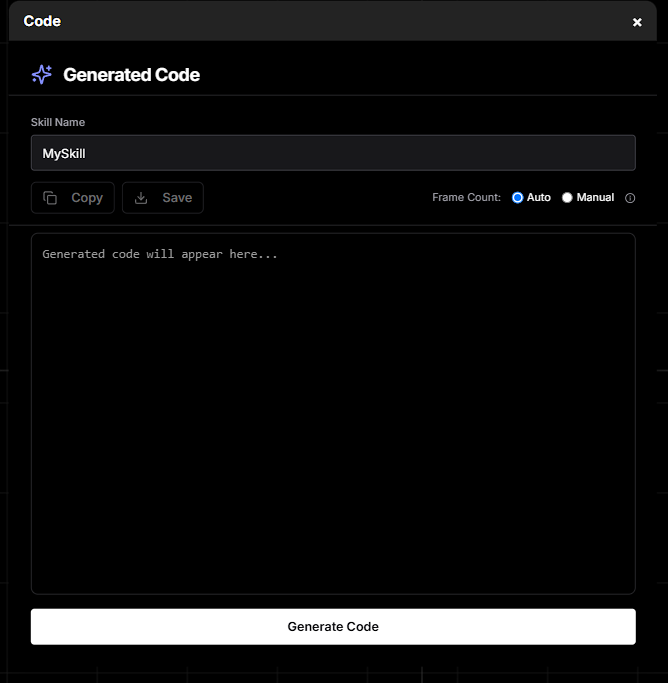Screen dimensions: 668x683
Task: Click the sparkle icon beside Generated Code
Action: 42,74
